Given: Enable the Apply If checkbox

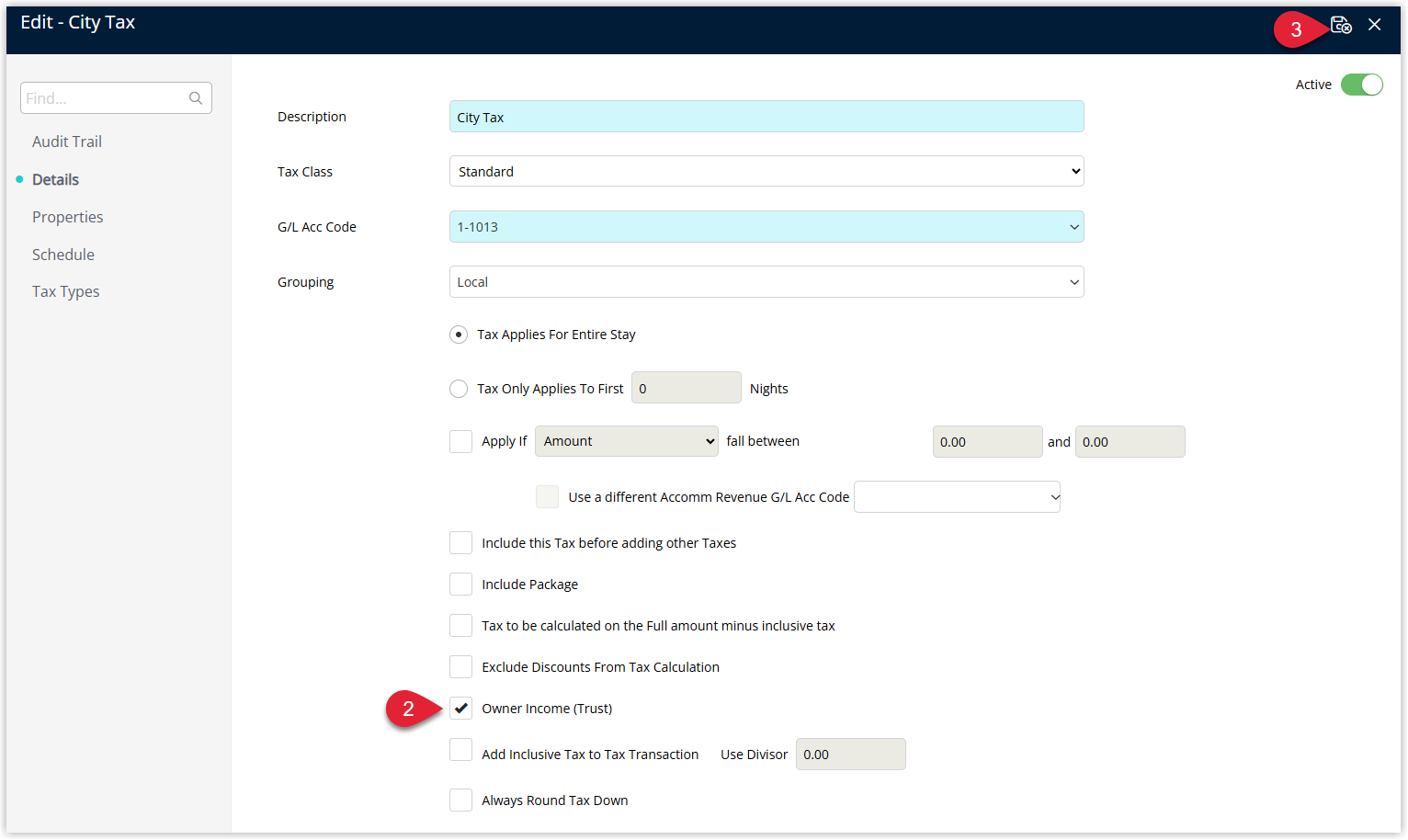Looking at the screenshot, I should pyautogui.click(x=460, y=442).
